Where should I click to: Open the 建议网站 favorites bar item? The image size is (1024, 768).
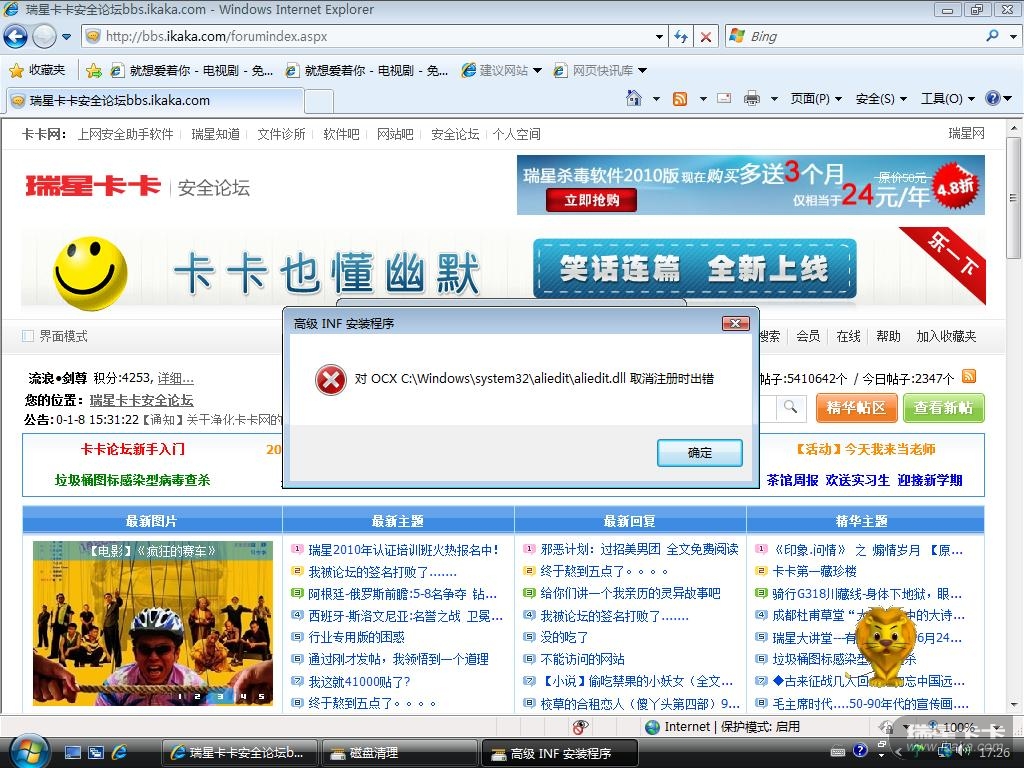tap(501, 70)
